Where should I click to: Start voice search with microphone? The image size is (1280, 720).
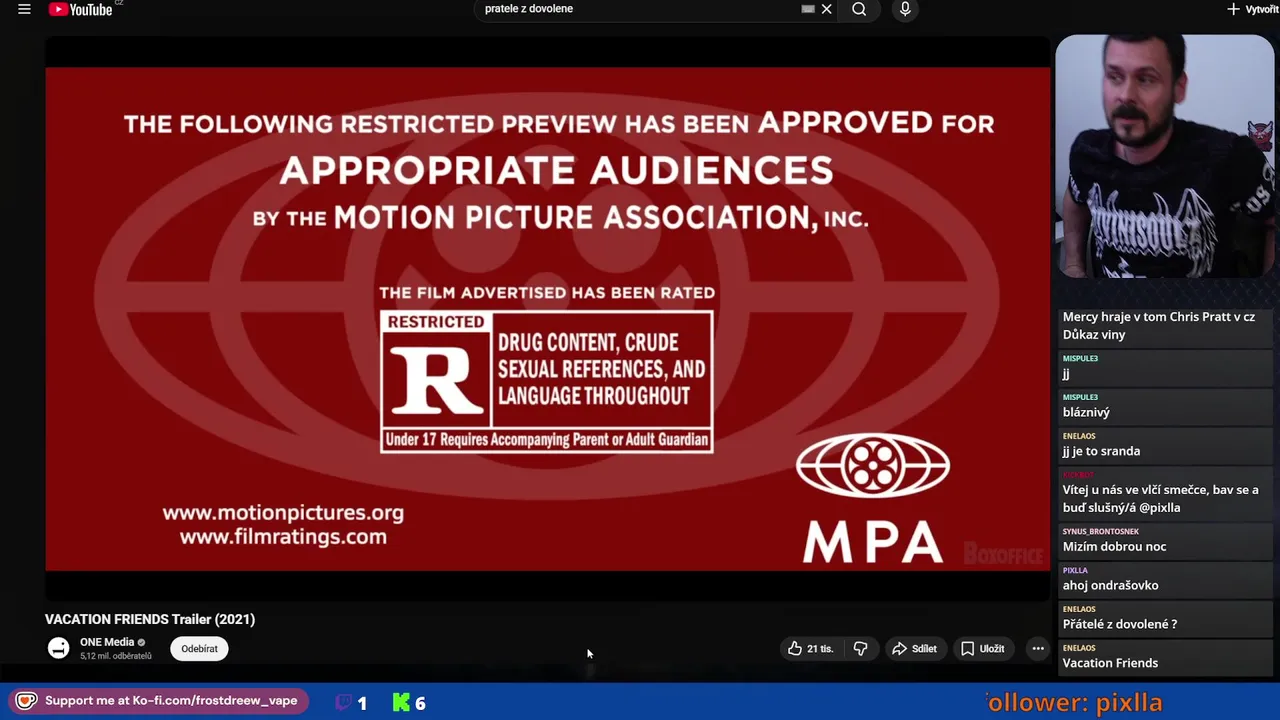[905, 9]
